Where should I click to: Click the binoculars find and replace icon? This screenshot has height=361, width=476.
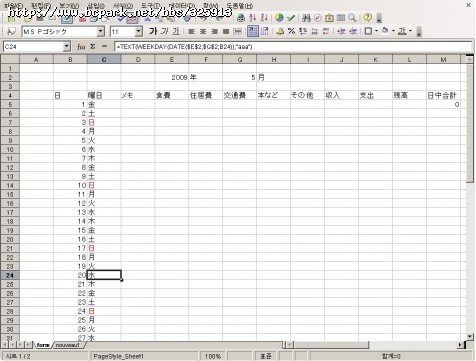(x=306, y=18)
